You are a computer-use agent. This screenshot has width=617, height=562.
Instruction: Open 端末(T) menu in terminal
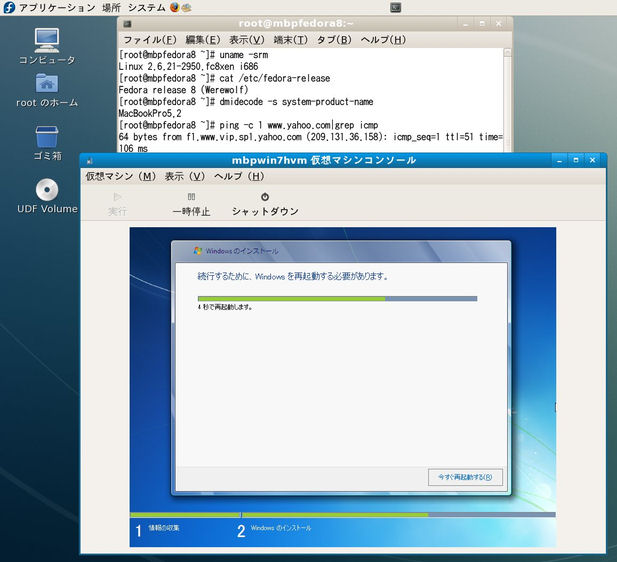pyautogui.click(x=291, y=40)
